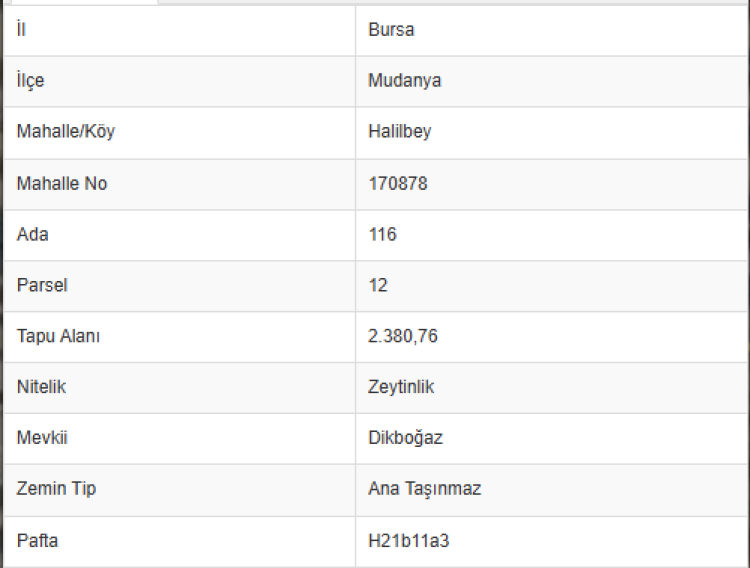750x568 pixels.
Task: Select the İlçe label cell
Action: 31,81
